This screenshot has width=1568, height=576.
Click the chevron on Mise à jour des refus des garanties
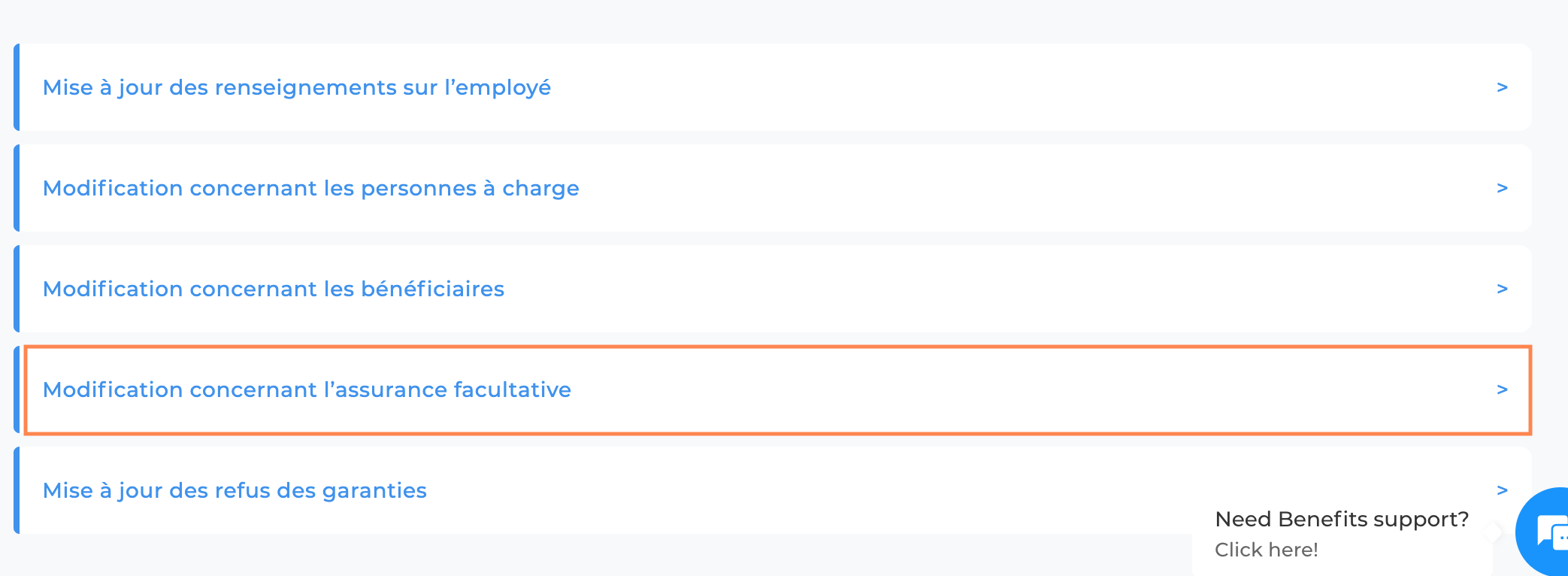(x=1502, y=490)
